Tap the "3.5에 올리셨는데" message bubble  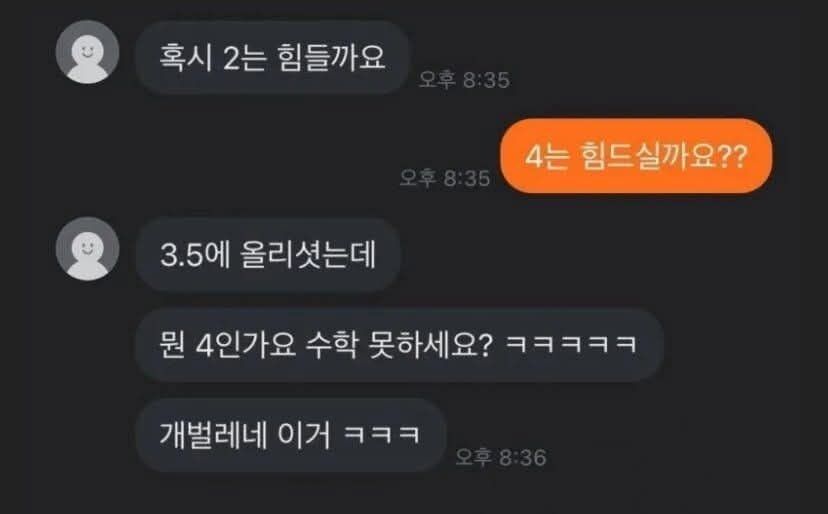tap(268, 255)
